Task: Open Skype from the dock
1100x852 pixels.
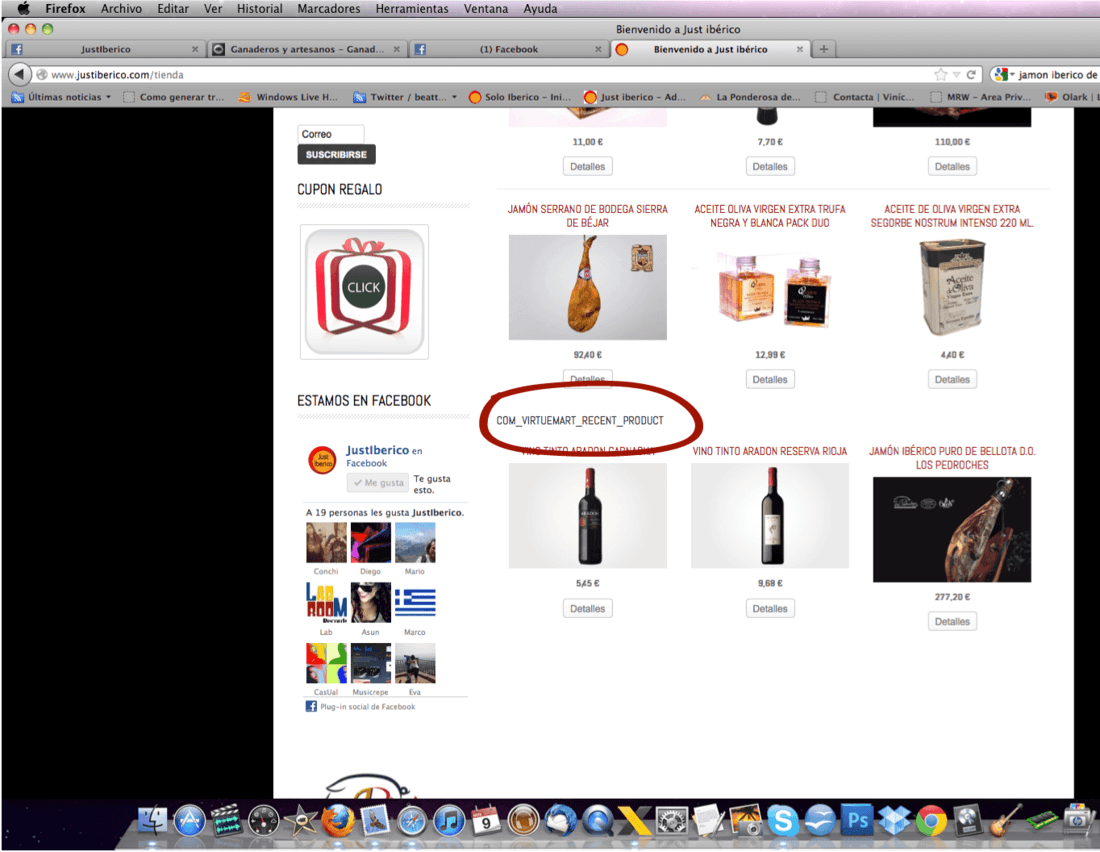Action: click(782, 820)
